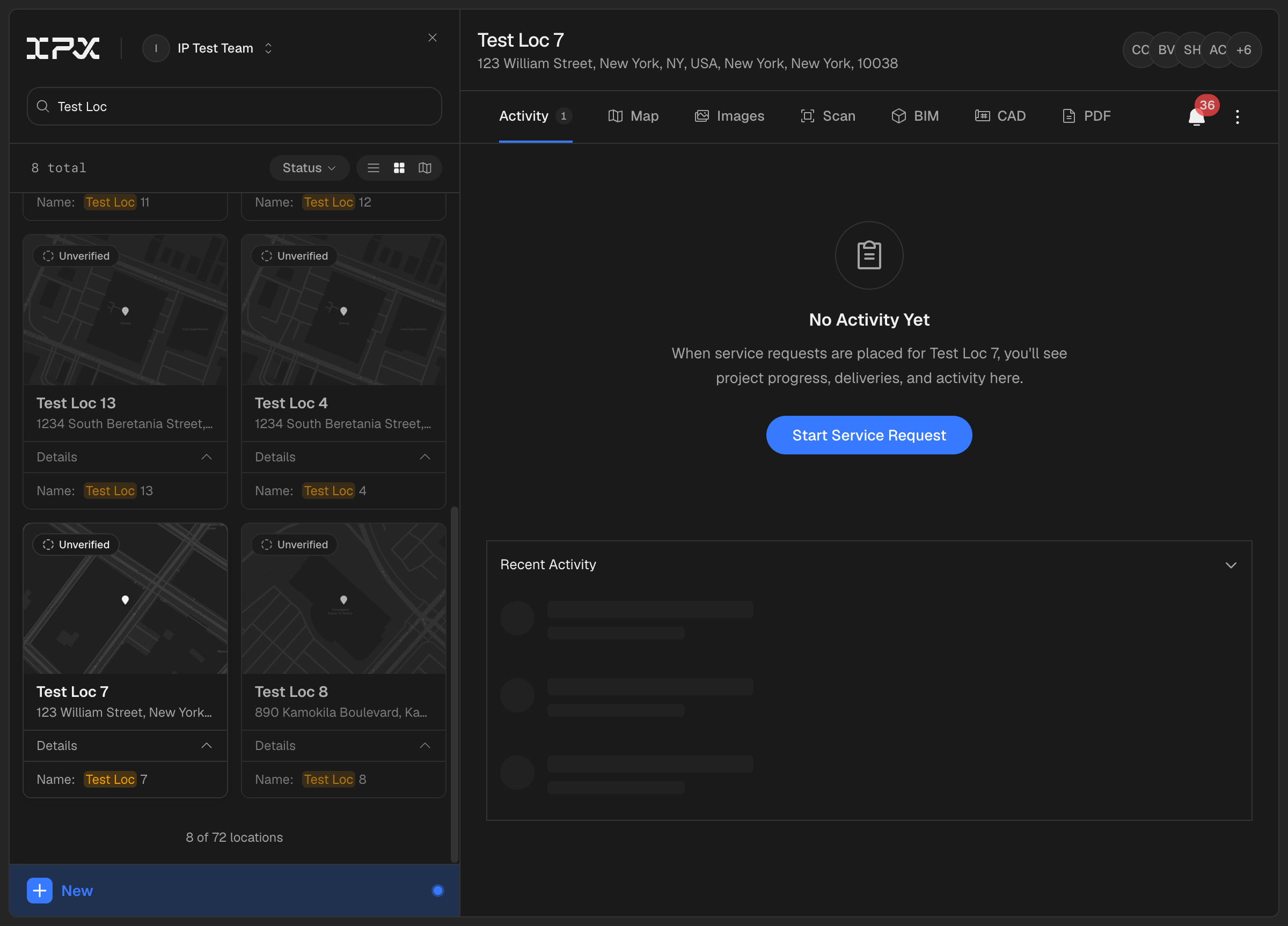1288x926 pixels.
Task: Collapse the Recent Activity section
Action: 1230,565
